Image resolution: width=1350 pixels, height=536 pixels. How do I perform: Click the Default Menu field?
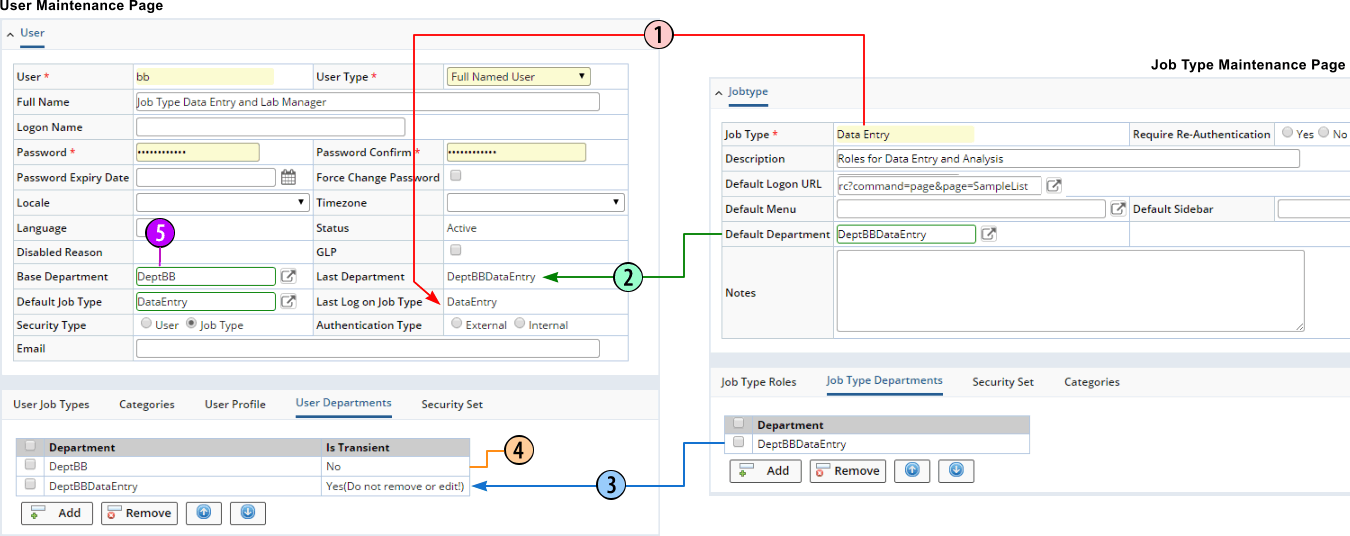971,209
